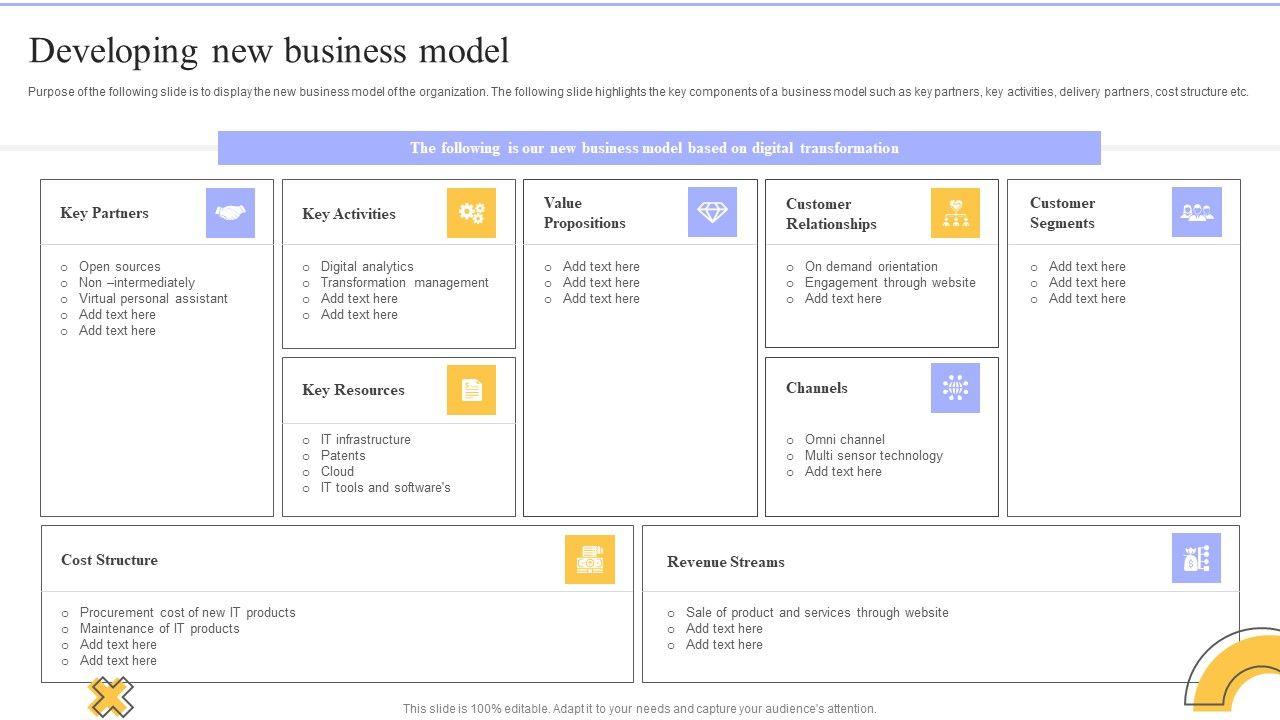
Task: Click the Key Activities gears icon
Action: (471, 213)
